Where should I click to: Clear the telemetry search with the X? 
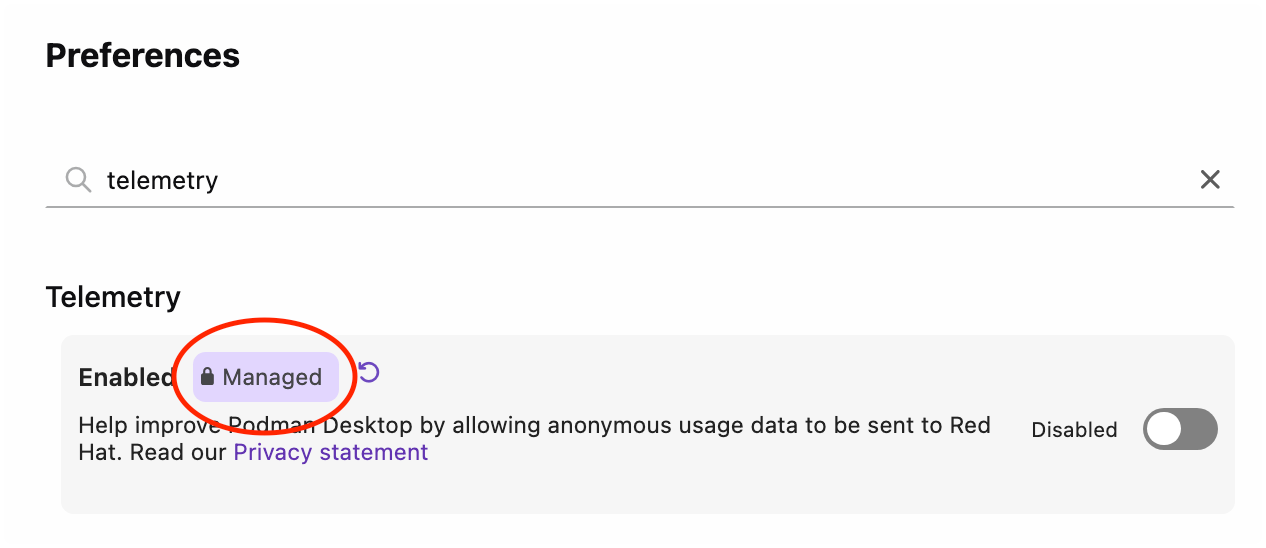[x=1210, y=180]
